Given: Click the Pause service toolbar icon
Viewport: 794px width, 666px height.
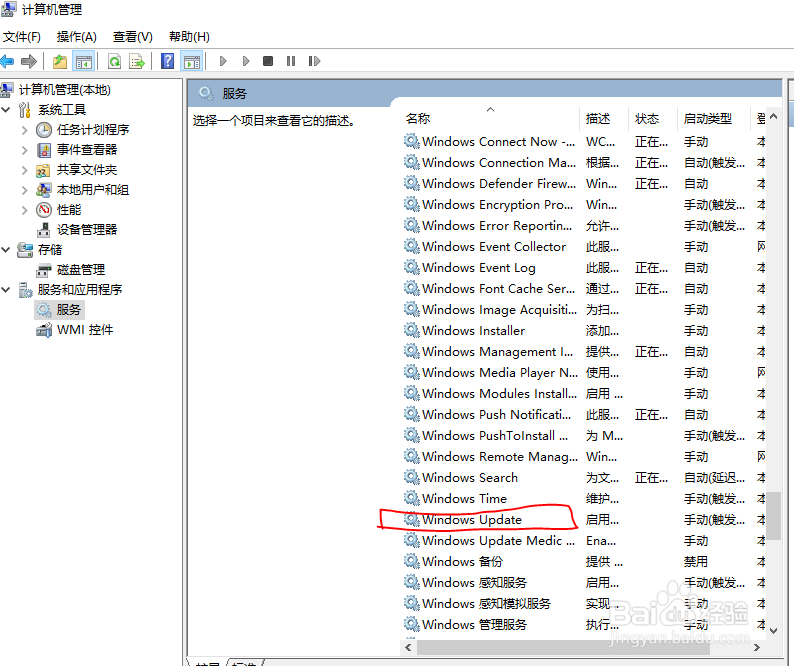Looking at the screenshot, I should [291, 61].
